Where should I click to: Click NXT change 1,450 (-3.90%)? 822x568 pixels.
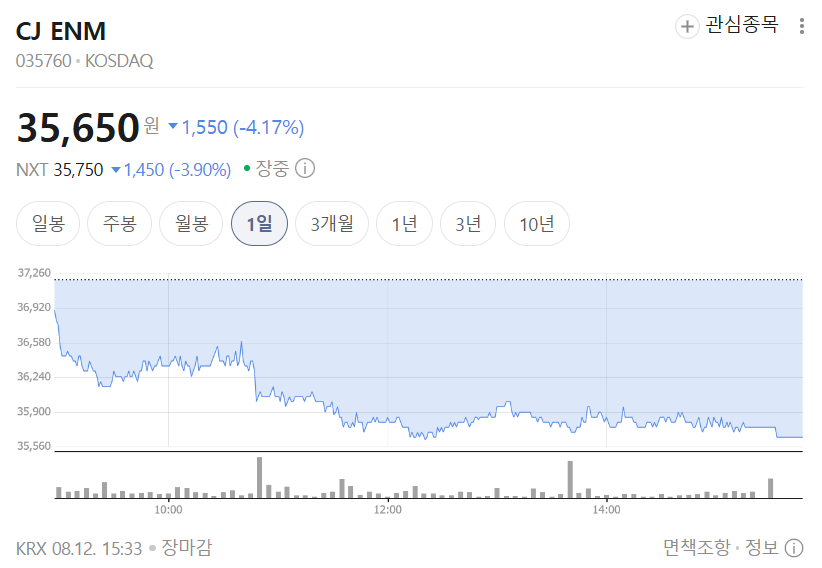coord(171,170)
